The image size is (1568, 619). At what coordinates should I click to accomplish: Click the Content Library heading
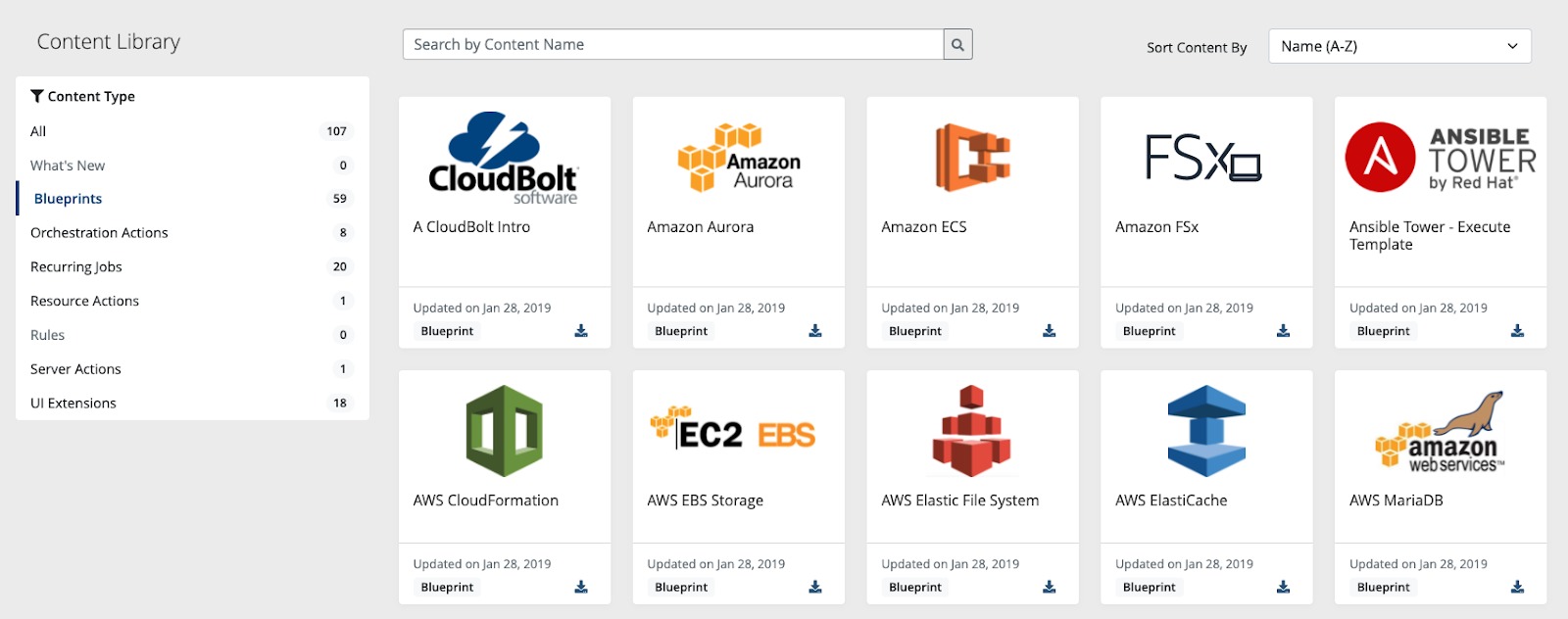tap(109, 42)
